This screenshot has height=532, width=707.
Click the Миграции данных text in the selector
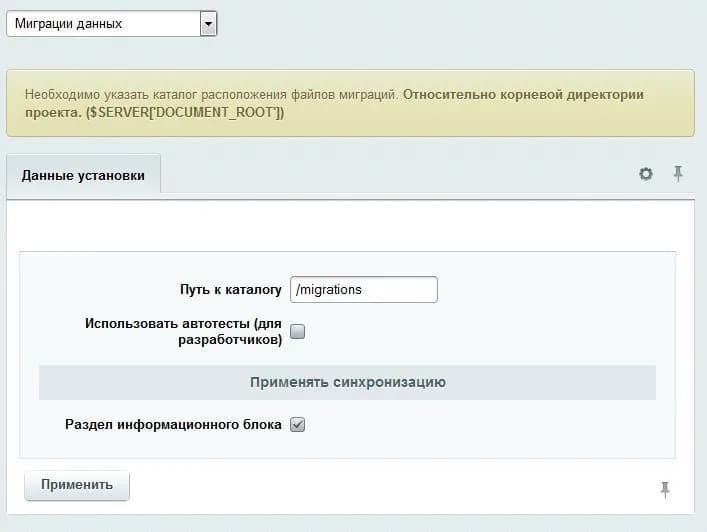(69, 24)
